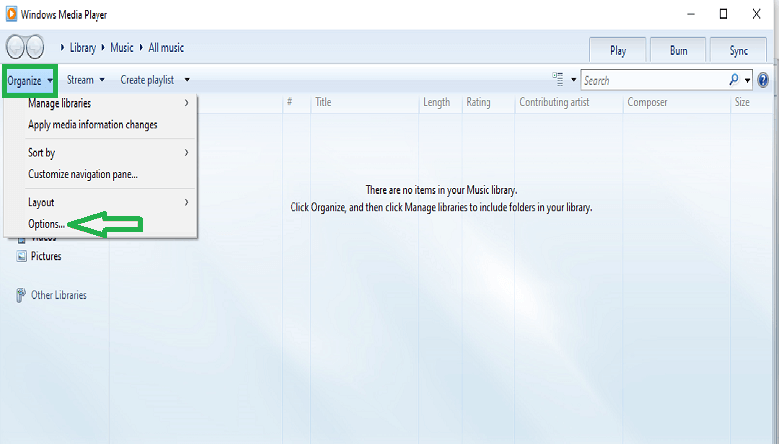The image size is (779, 444).
Task: Click the Create playlist button
Action: click(x=147, y=80)
